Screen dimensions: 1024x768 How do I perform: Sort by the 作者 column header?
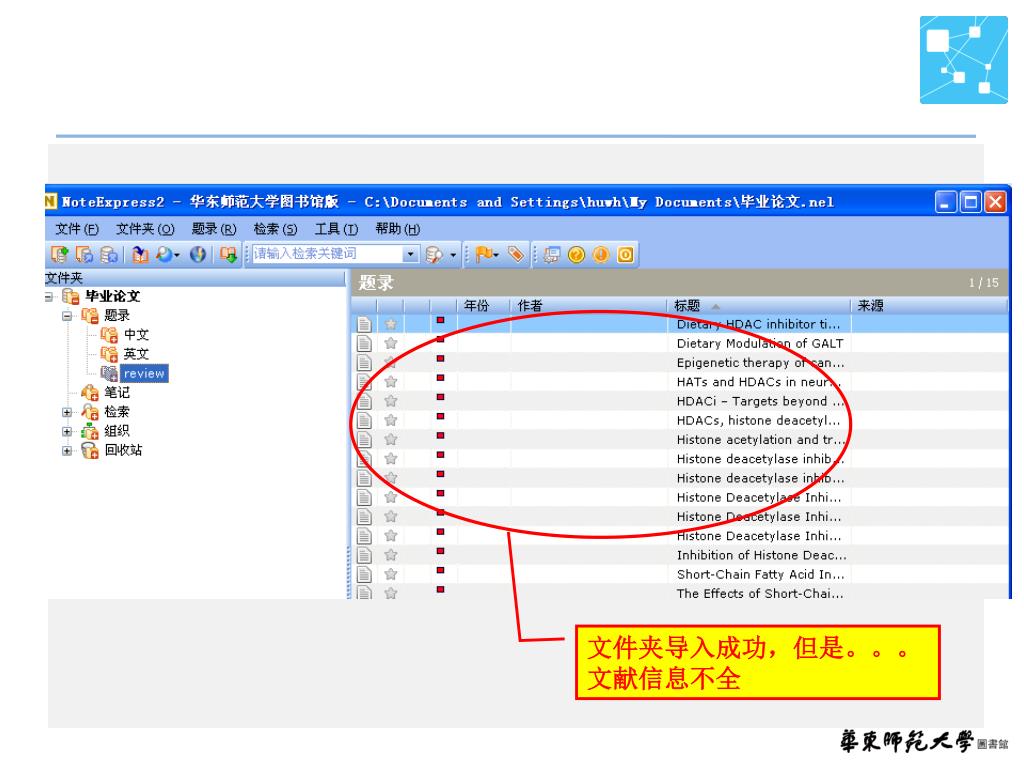(x=588, y=306)
